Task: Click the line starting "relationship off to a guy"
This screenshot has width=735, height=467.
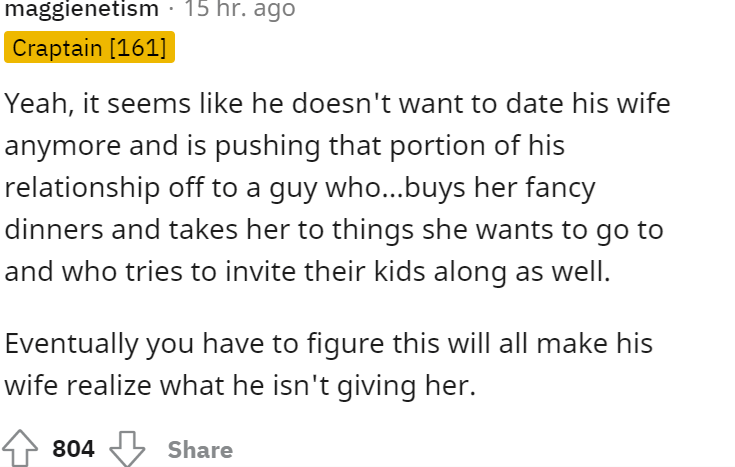Action: pyautogui.click(x=301, y=188)
